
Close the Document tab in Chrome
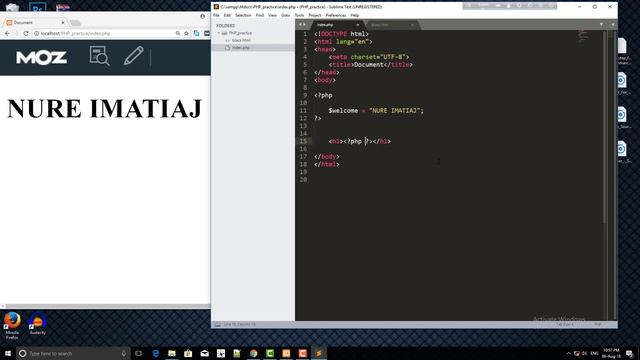(x=63, y=23)
